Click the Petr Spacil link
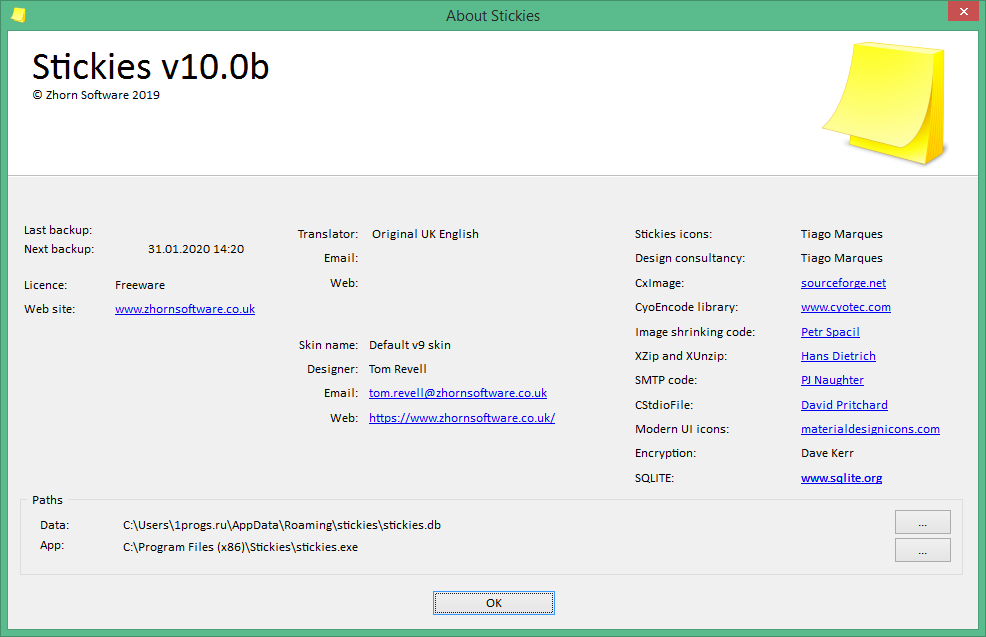The height and width of the screenshot is (637, 986). coord(830,332)
